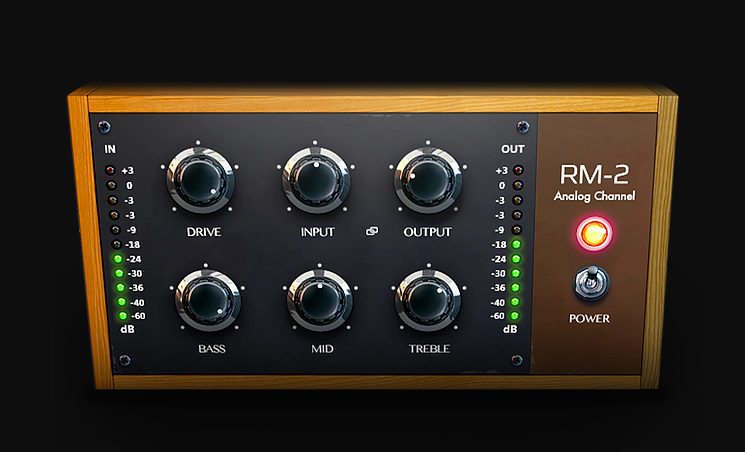This screenshot has width=745, height=452.
Task: Click the red power indicator lamp
Action: 594,234
